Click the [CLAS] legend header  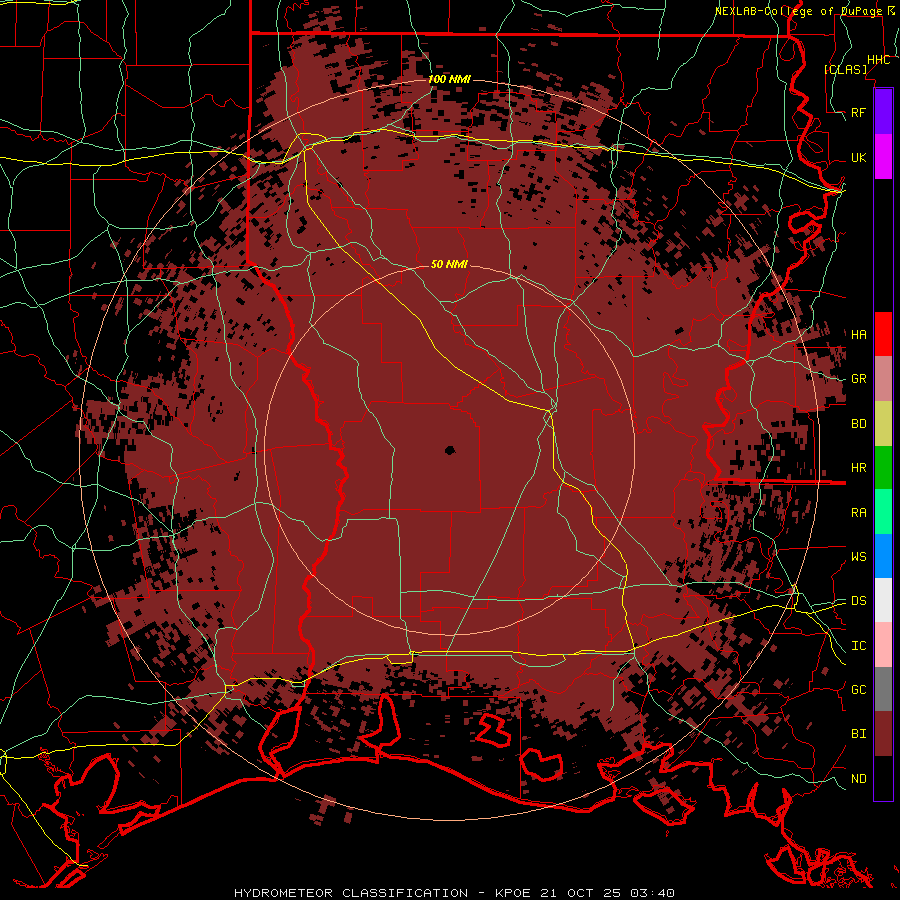pos(845,69)
